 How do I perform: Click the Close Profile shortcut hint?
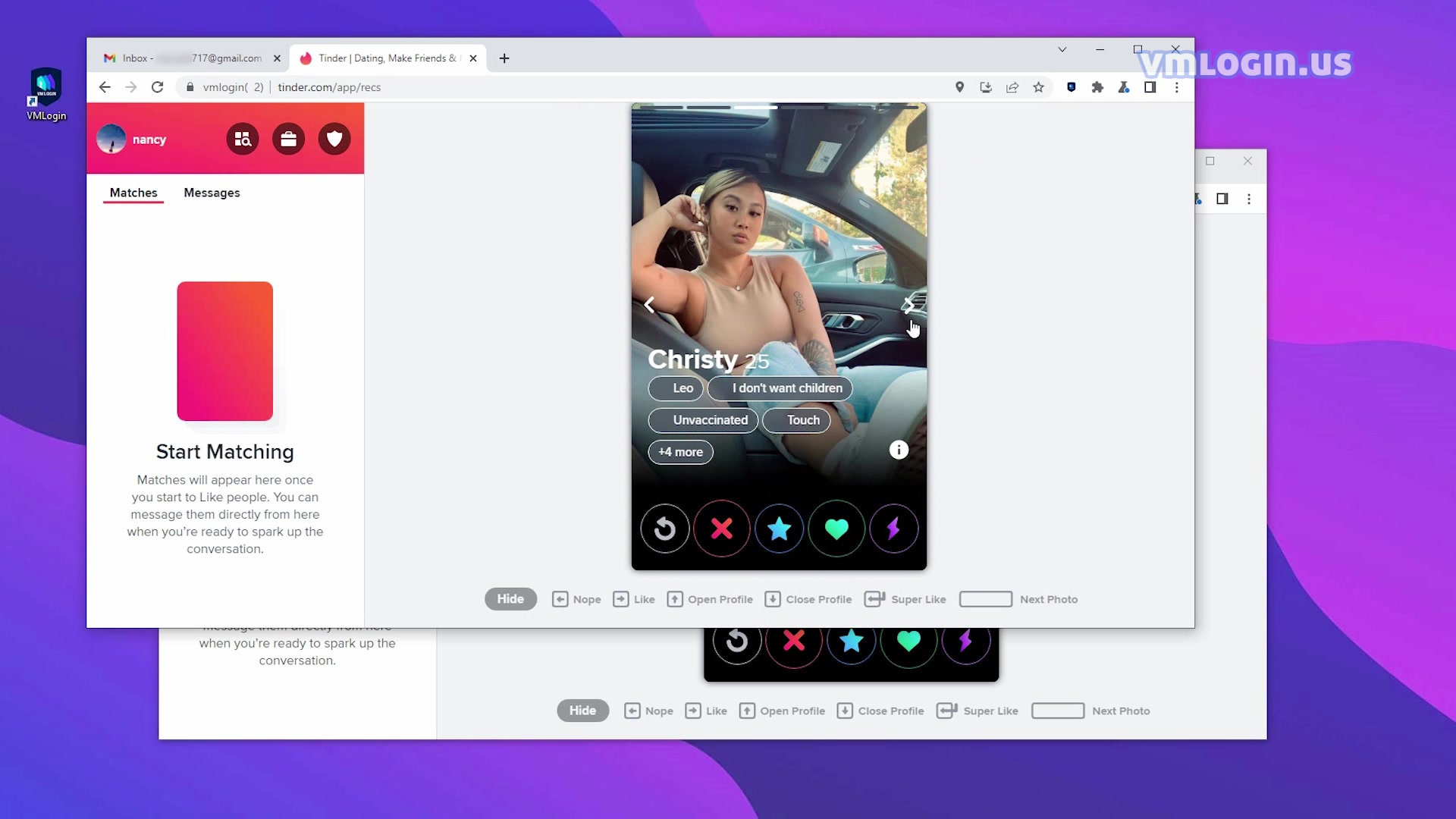coord(808,599)
